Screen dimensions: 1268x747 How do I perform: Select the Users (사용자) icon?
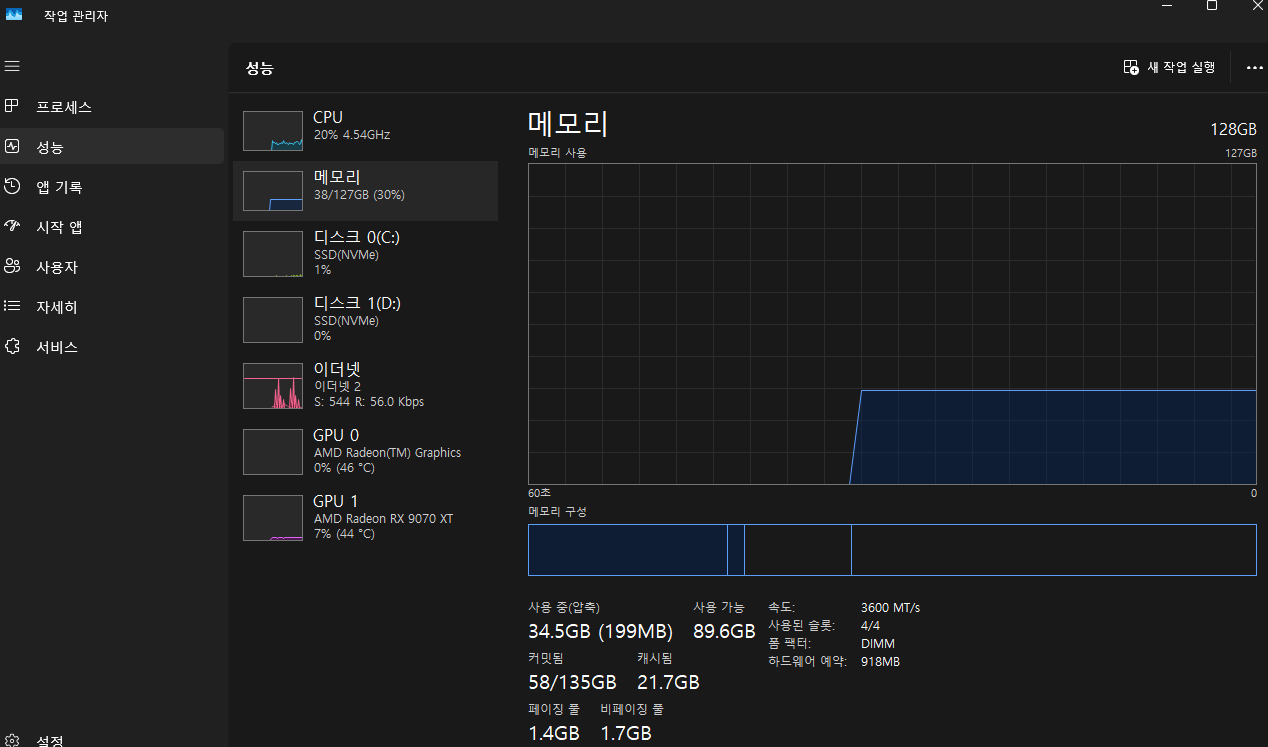pos(12,266)
